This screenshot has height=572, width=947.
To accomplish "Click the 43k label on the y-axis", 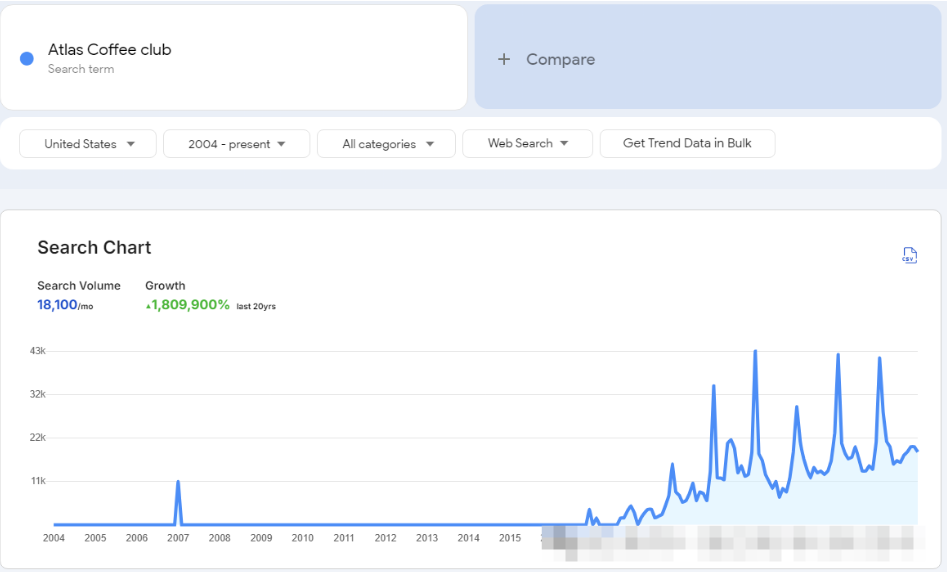I will (36, 351).
